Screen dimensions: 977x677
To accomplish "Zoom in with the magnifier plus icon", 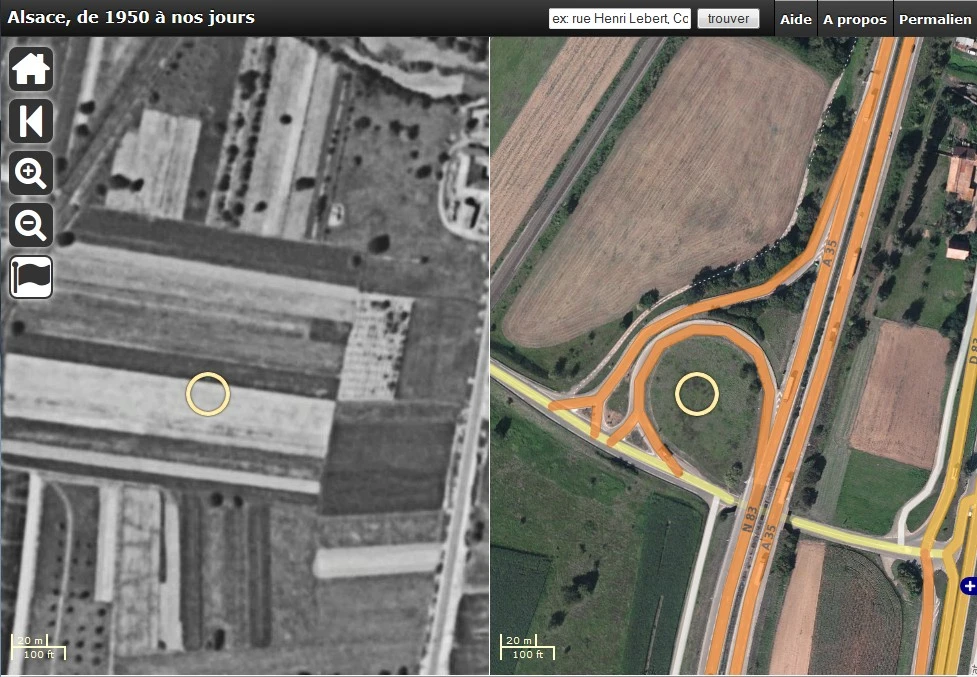I will [31, 174].
